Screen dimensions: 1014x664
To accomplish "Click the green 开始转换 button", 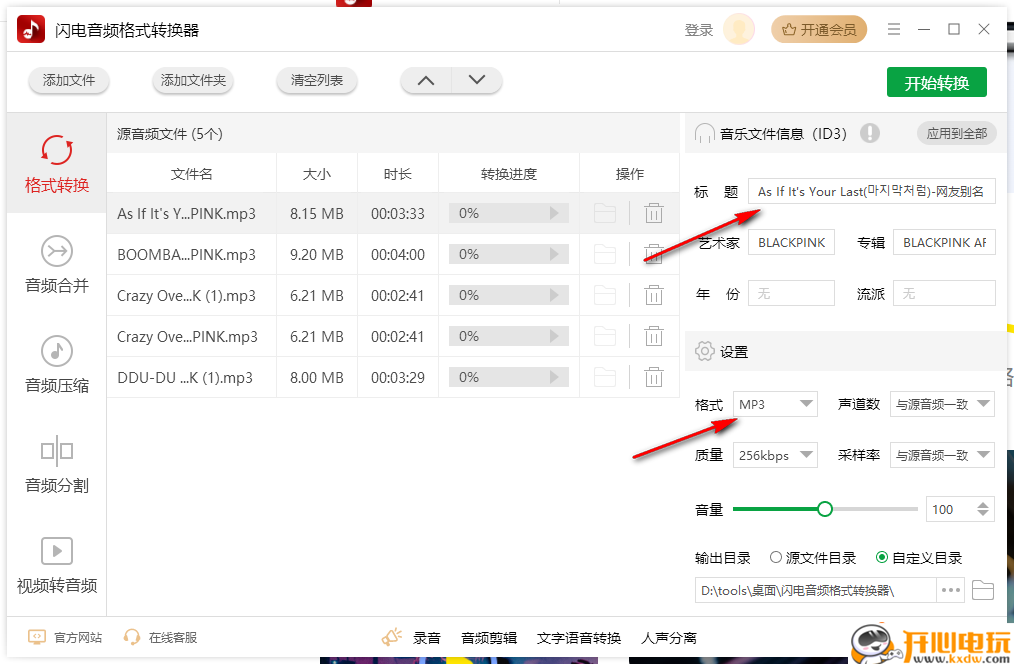I will (936, 82).
